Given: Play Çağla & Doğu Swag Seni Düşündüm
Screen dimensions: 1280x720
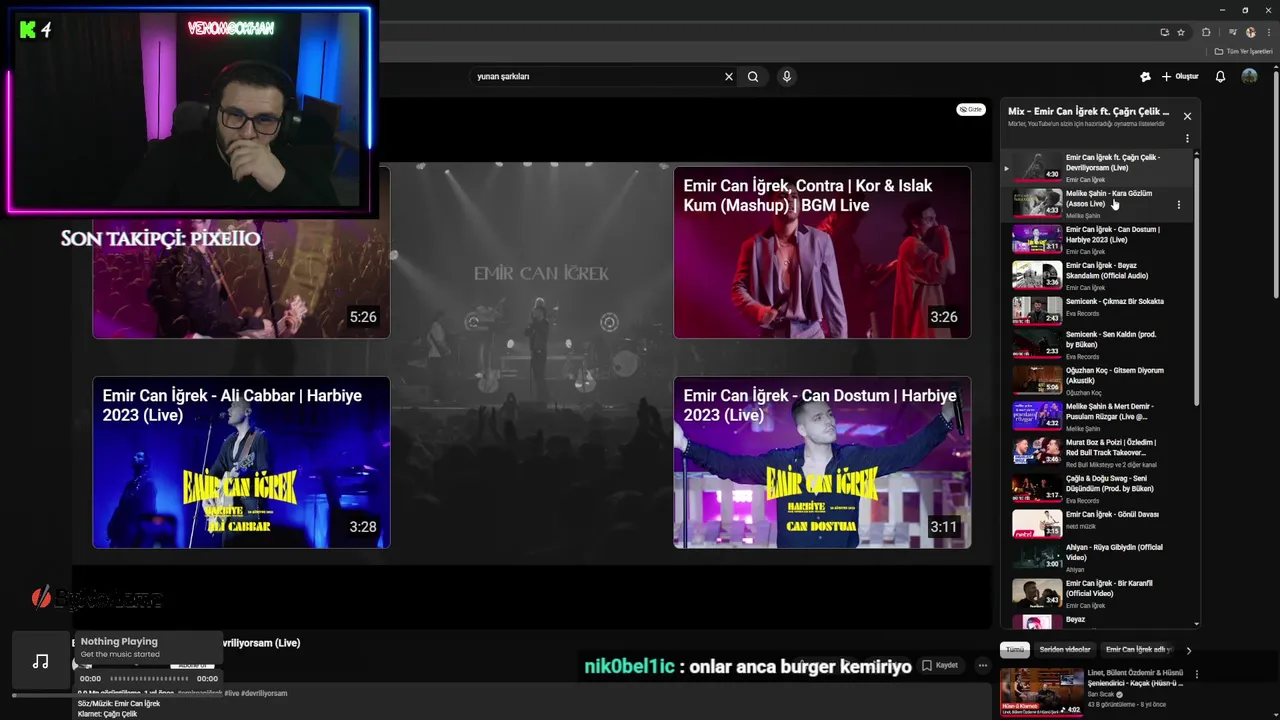Looking at the screenshot, I should (1097, 488).
